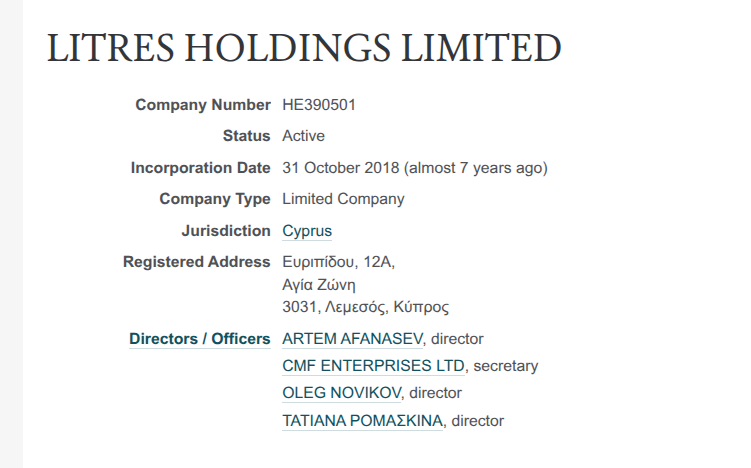Click company number HE390501
The image size is (751, 468).
click(x=319, y=104)
